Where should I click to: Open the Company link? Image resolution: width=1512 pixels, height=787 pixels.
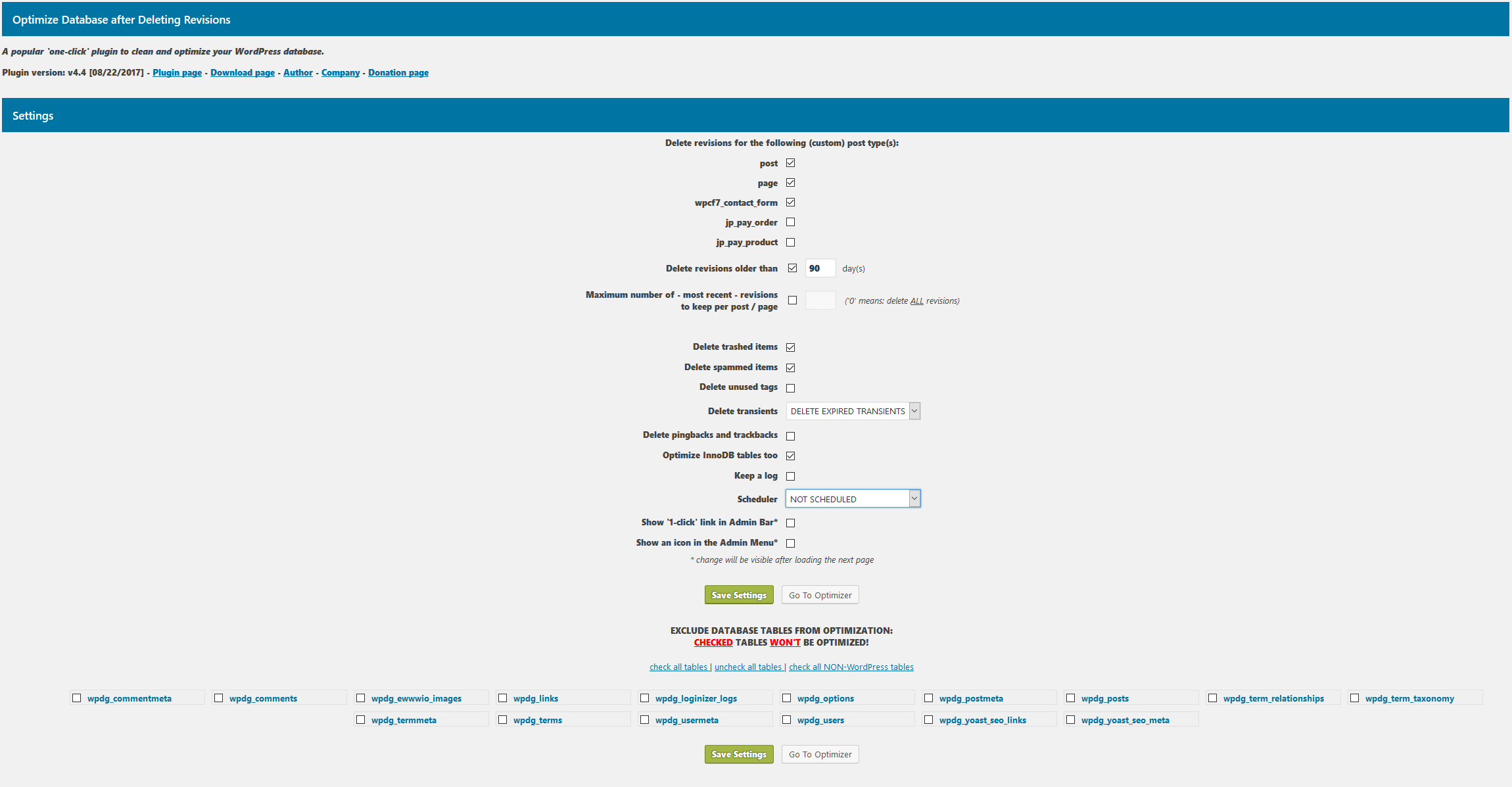(341, 72)
